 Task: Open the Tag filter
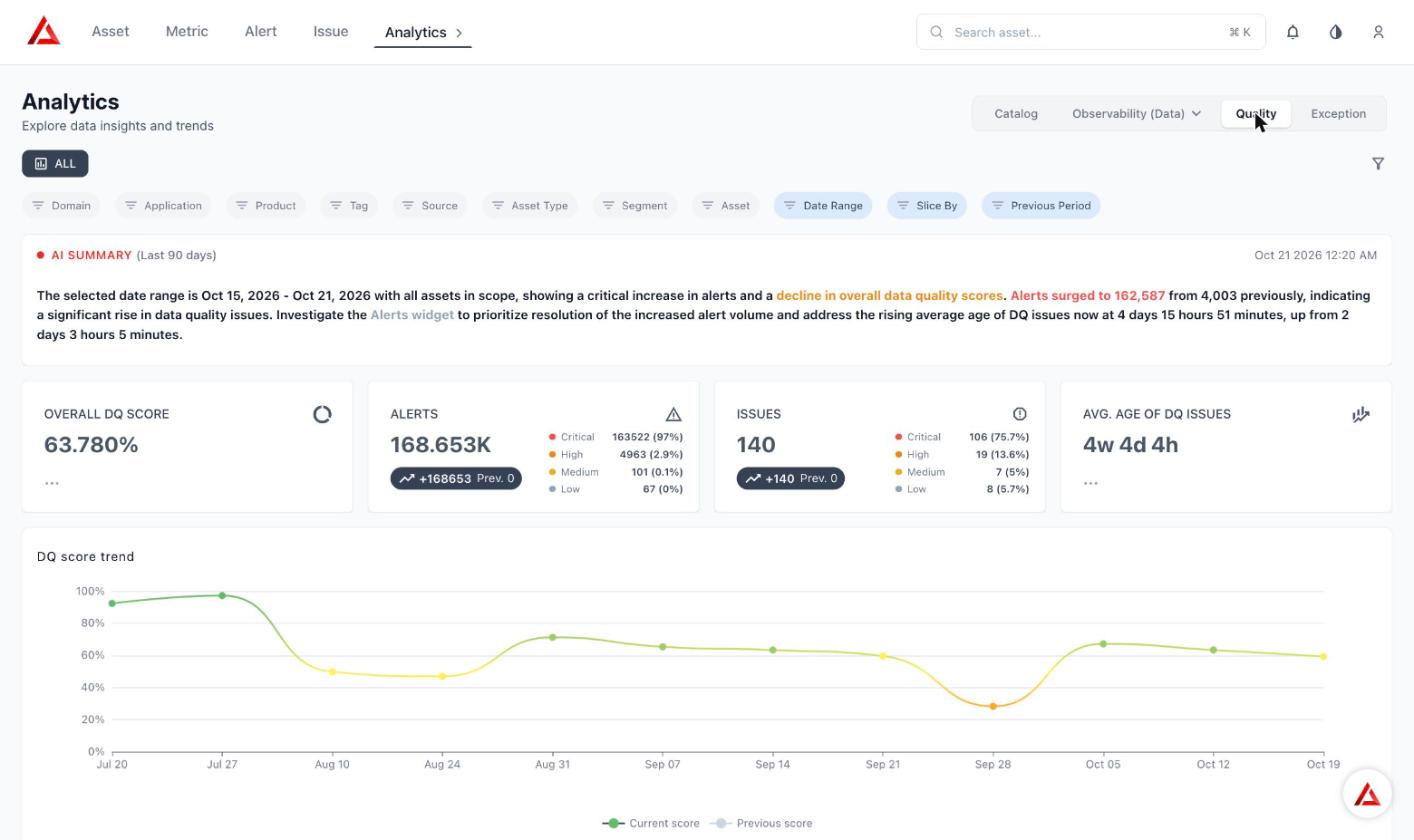click(349, 205)
